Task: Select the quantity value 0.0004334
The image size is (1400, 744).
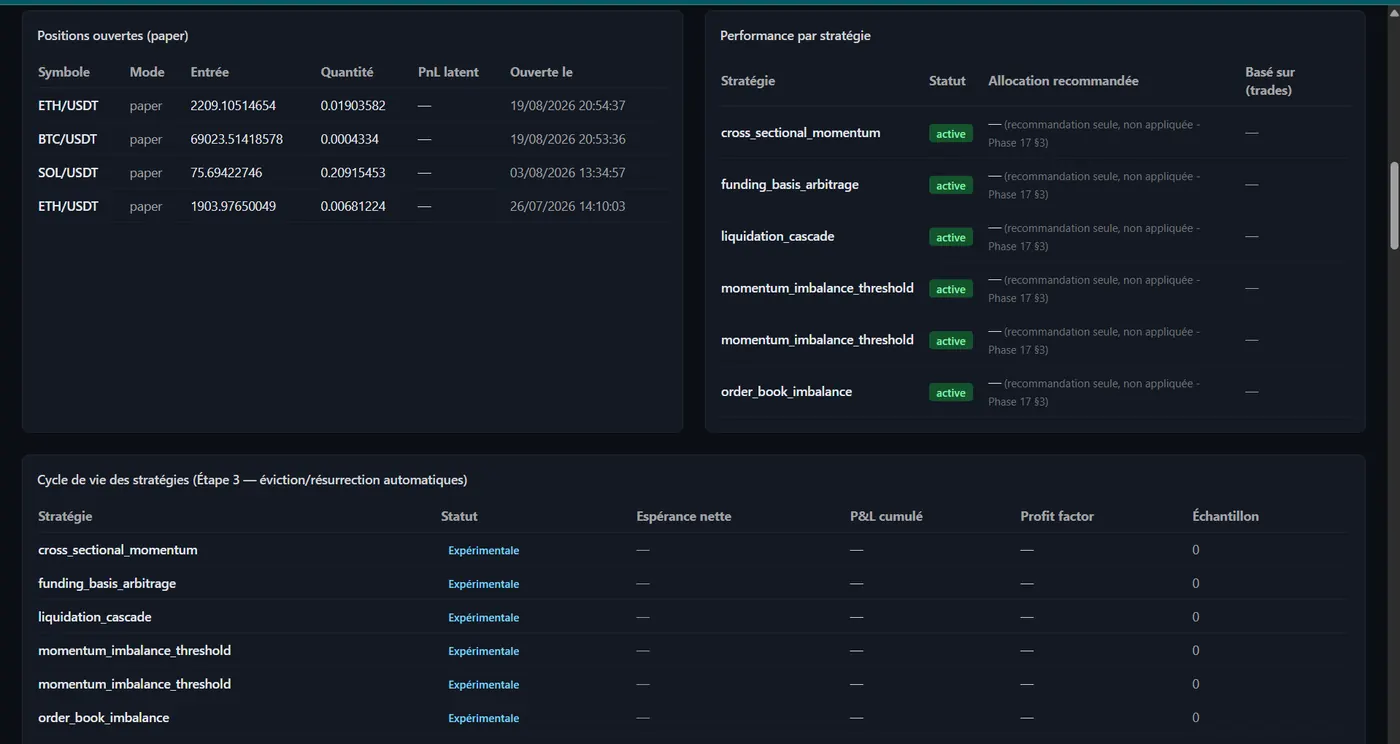Action: [x=350, y=139]
